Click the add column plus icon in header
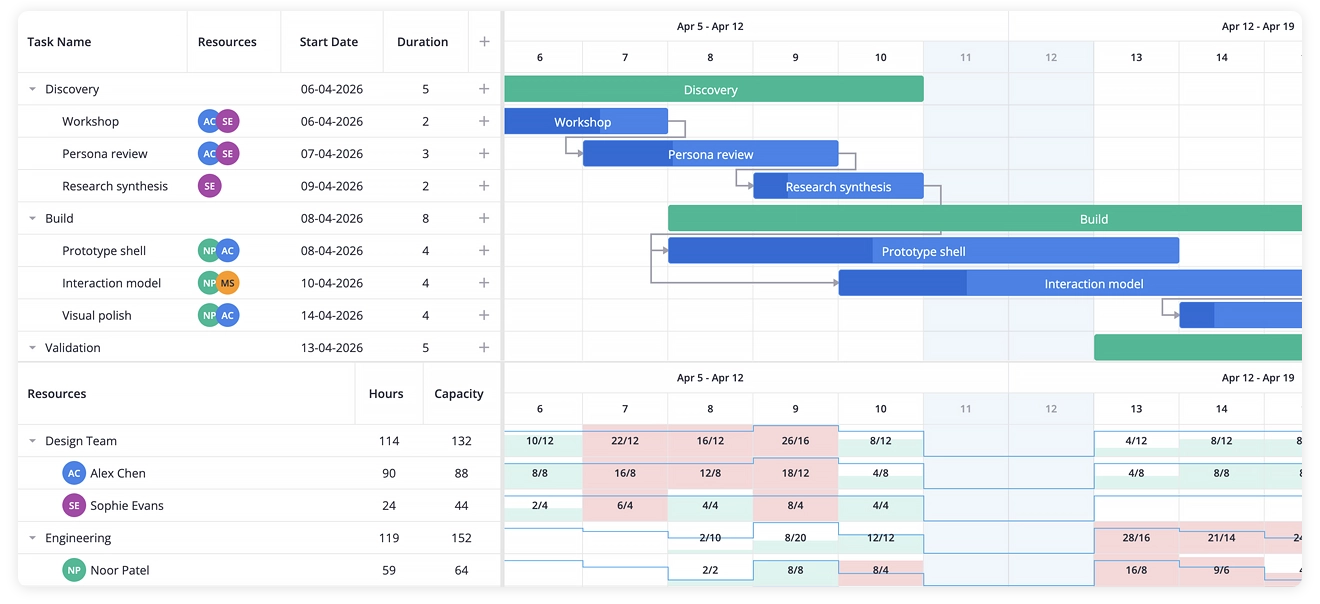1320x604 pixels. click(484, 42)
